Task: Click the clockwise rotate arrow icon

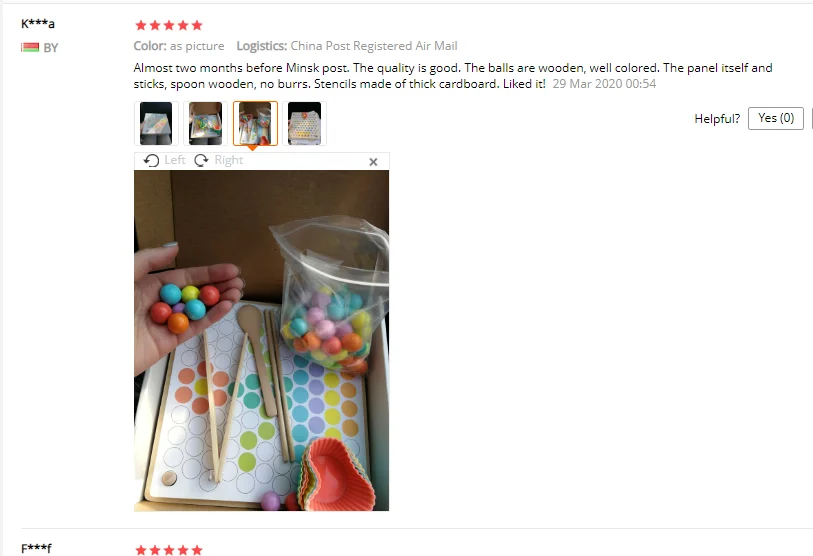Action: [201, 160]
